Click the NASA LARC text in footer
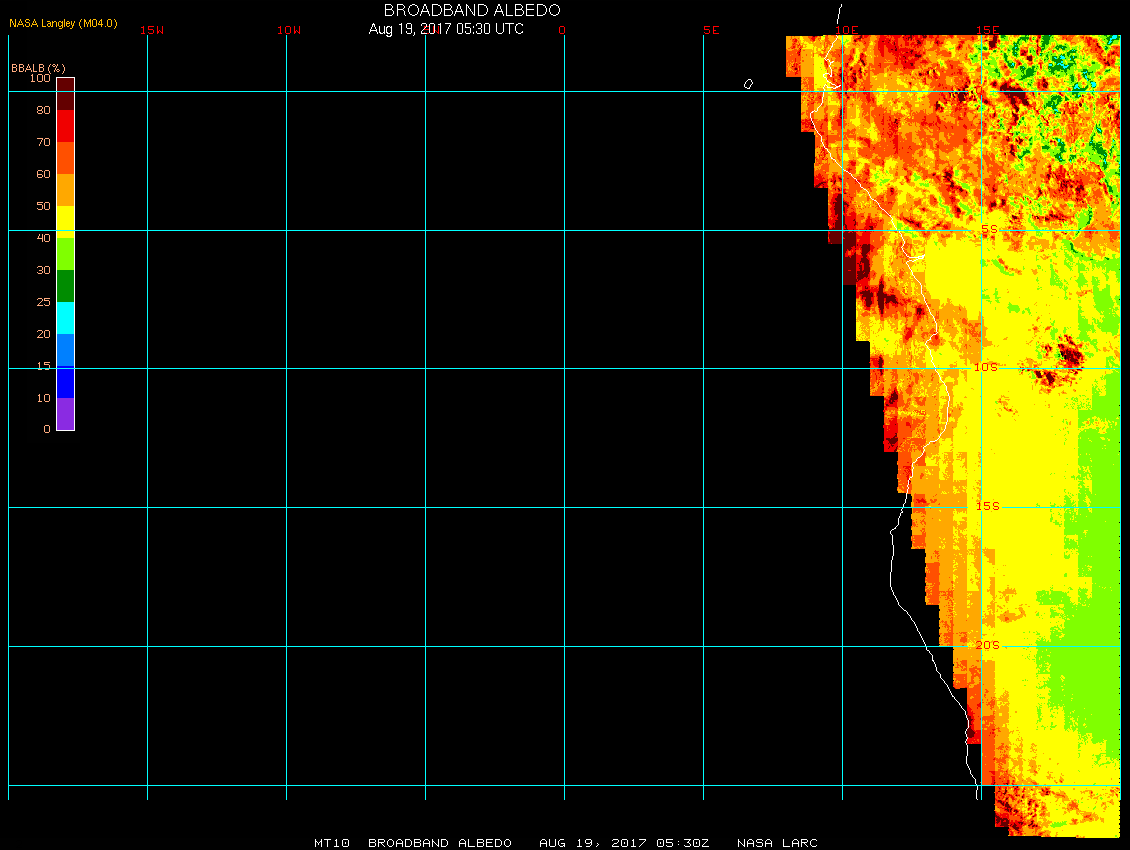This screenshot has height=850, width=1130. 777,843
